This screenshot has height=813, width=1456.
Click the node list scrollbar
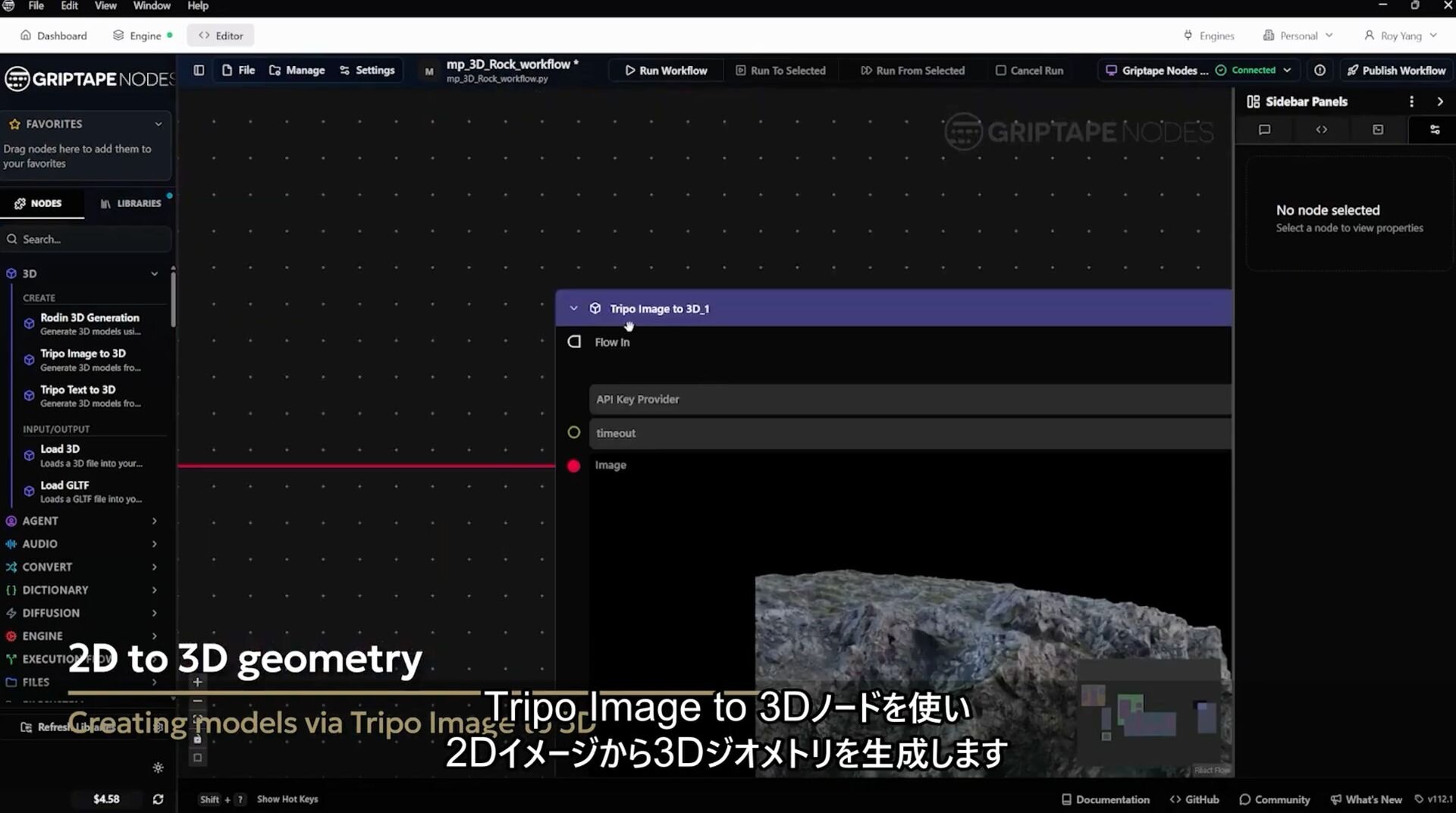point(173,300)
